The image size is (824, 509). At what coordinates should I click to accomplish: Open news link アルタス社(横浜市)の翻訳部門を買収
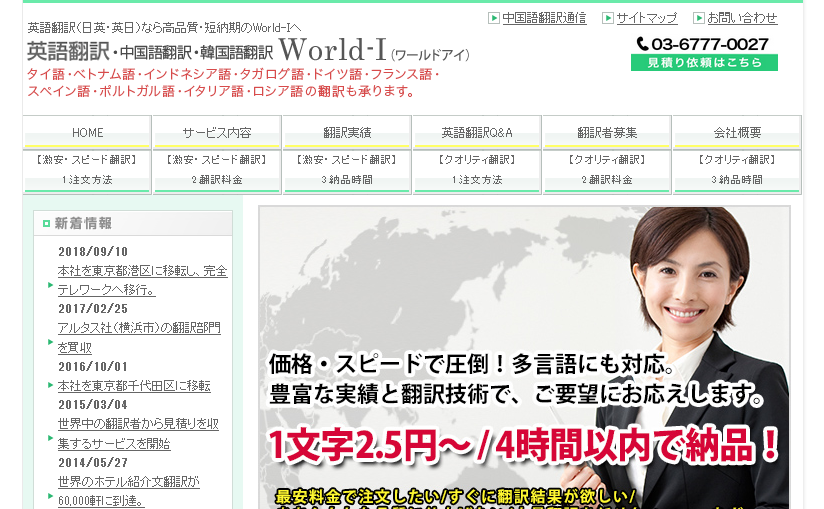click(139, 338)
